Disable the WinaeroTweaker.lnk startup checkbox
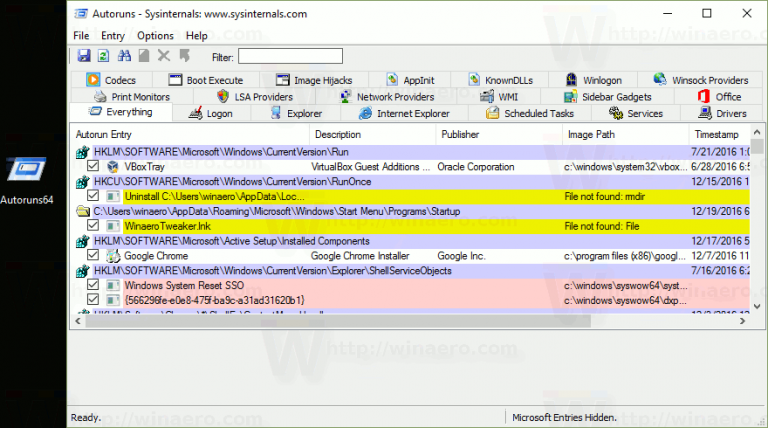This screenshot has height=428, width=768. point(93,225)
